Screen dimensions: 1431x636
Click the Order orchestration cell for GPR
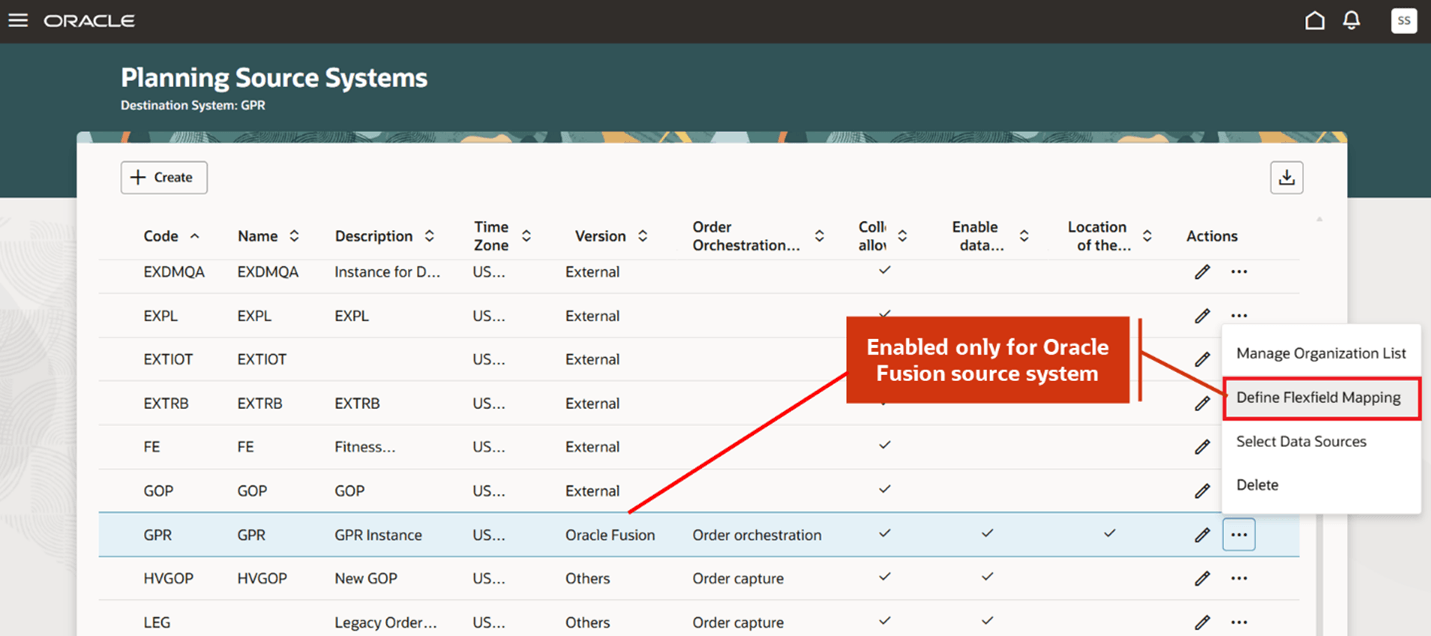click(x=757, y=535)
